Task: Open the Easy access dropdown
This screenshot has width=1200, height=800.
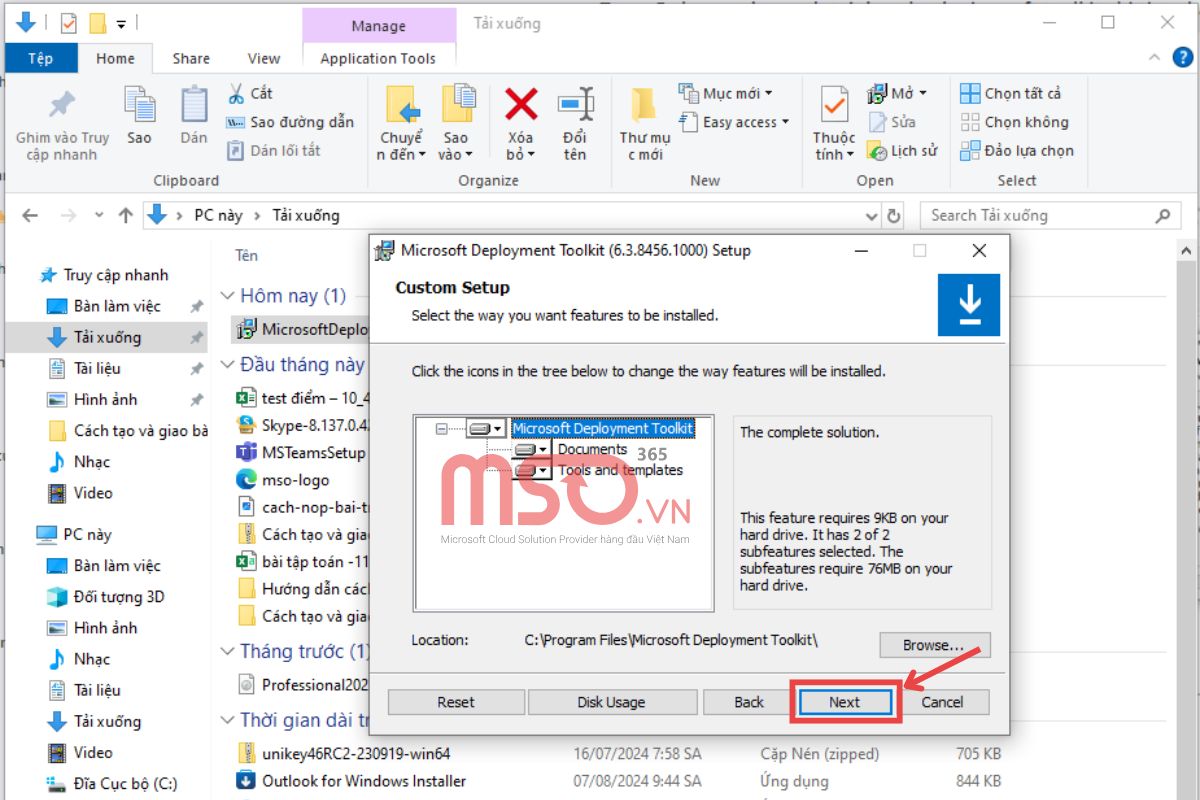Action: pos(735,122)
